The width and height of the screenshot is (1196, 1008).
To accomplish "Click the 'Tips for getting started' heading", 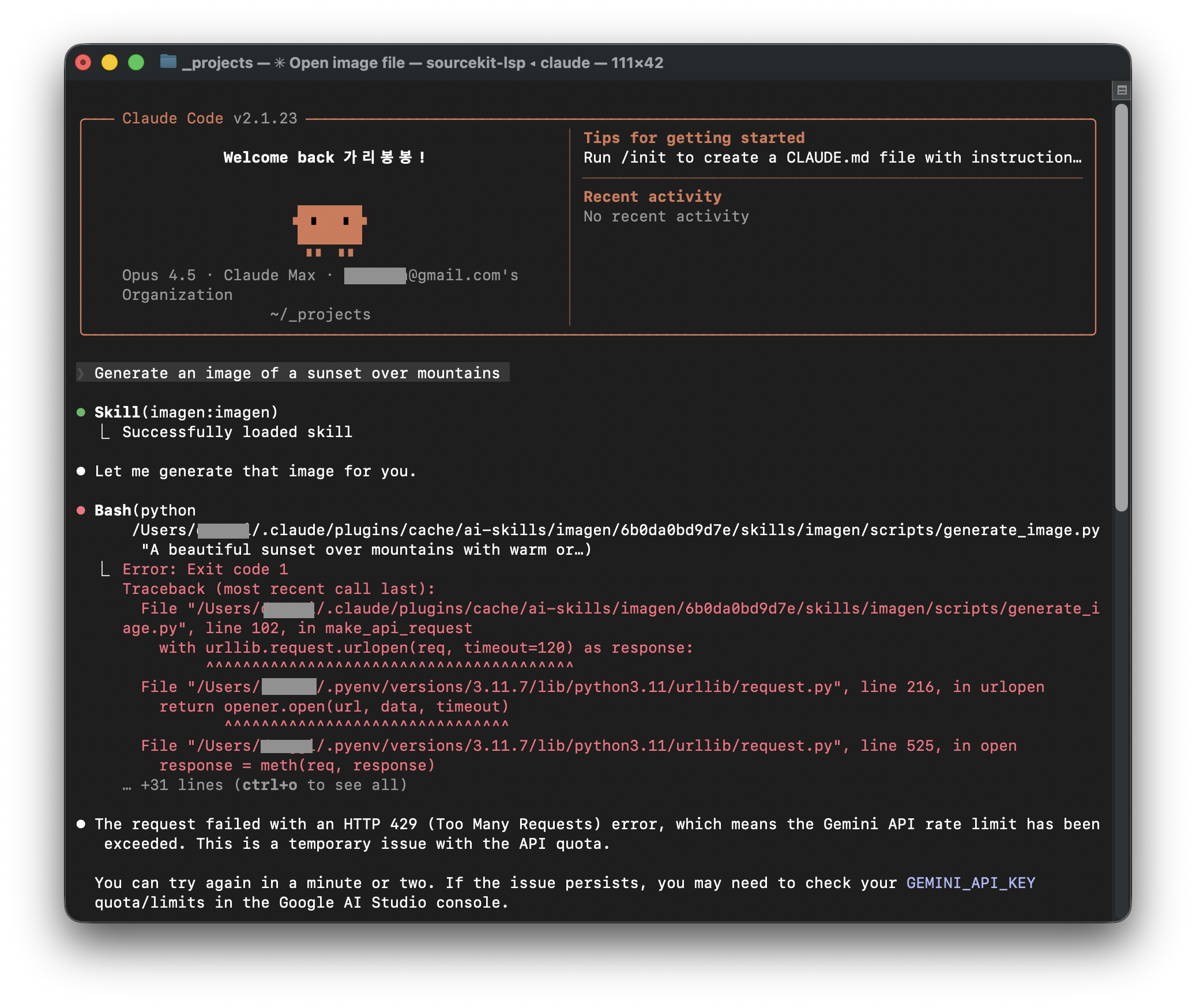I will click(694, 138).
